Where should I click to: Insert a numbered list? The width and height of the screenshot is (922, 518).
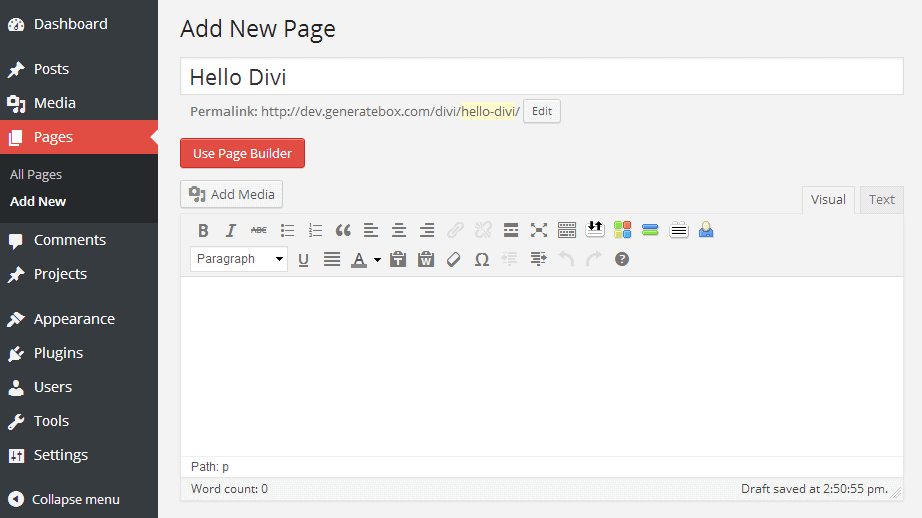[x=315, y=230]
